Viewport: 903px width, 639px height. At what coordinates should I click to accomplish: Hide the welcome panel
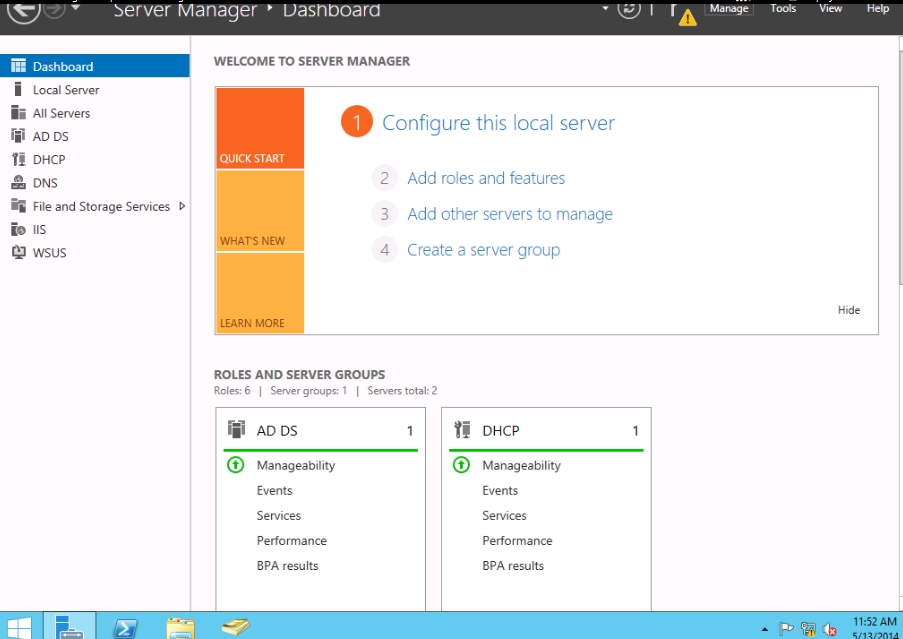click(x=848, y=310)
